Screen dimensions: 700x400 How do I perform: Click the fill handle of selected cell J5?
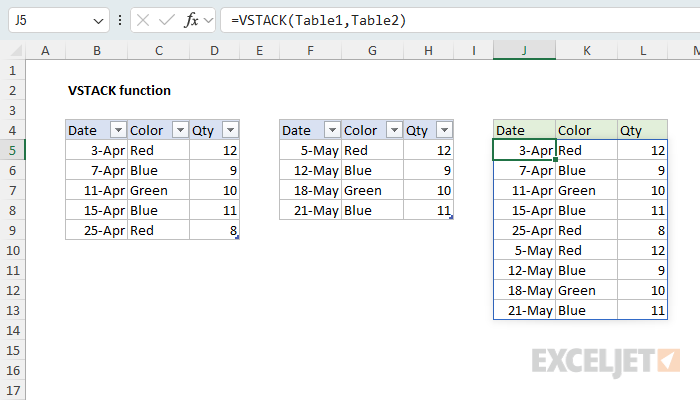[555, 159]
